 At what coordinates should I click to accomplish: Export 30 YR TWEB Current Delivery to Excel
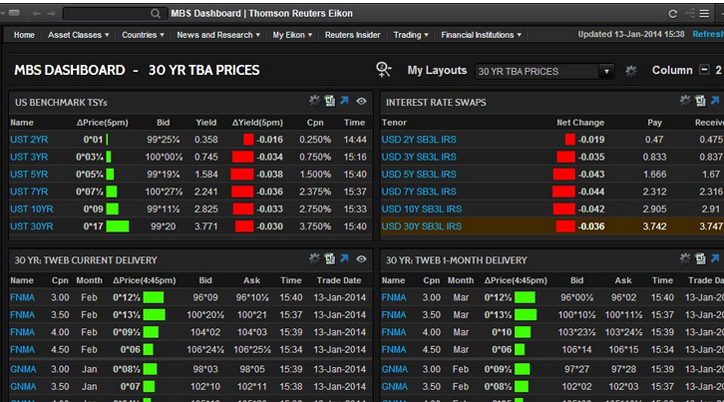click(329, 260)
